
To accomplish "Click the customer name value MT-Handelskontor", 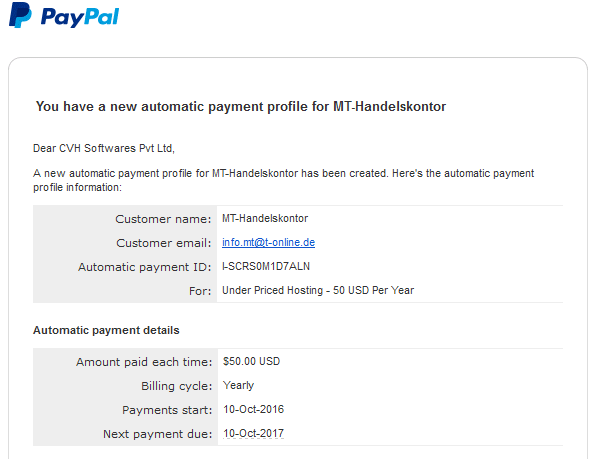I will [x=265, y=218].
